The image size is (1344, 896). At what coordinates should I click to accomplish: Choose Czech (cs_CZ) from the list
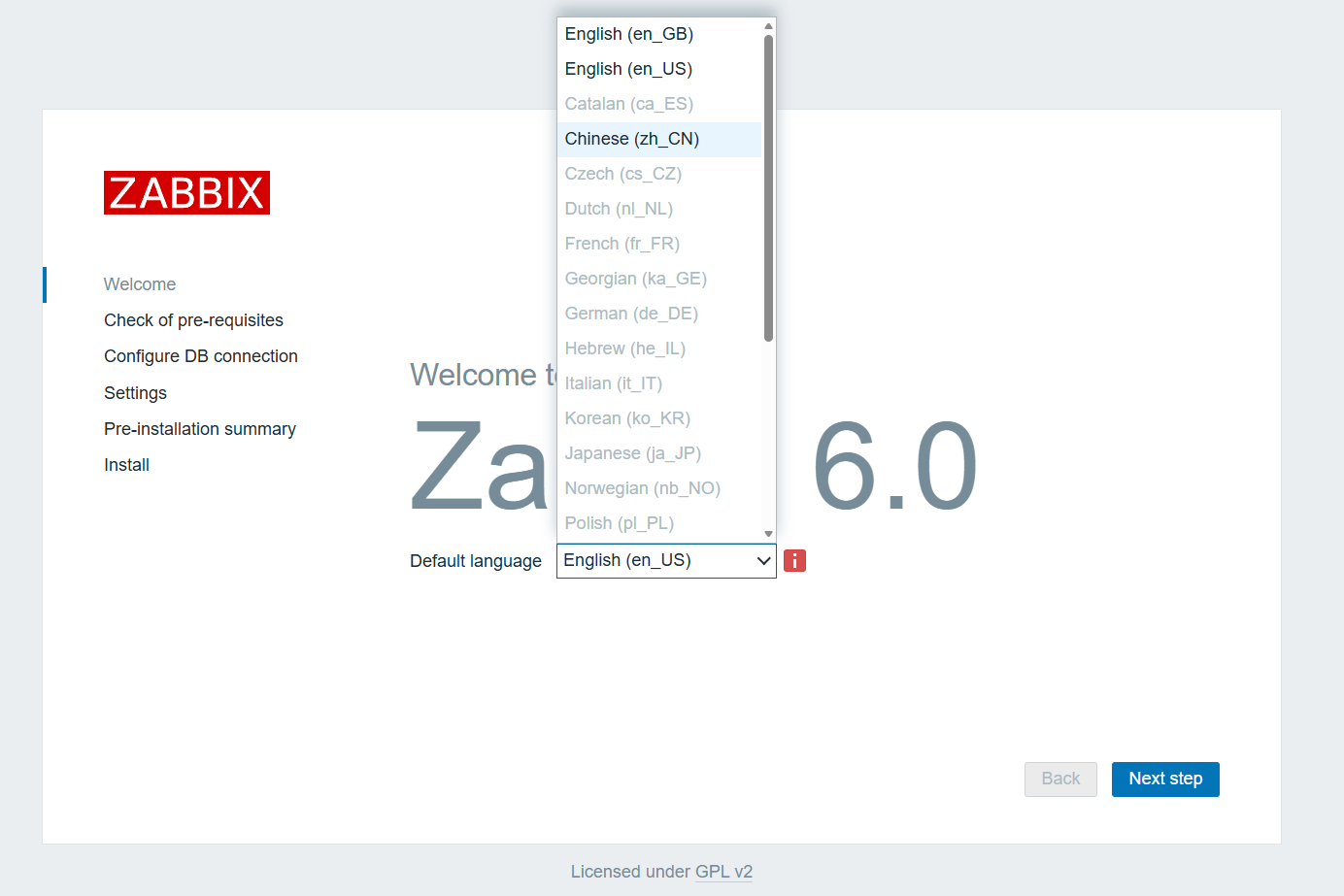click(659, 174)
